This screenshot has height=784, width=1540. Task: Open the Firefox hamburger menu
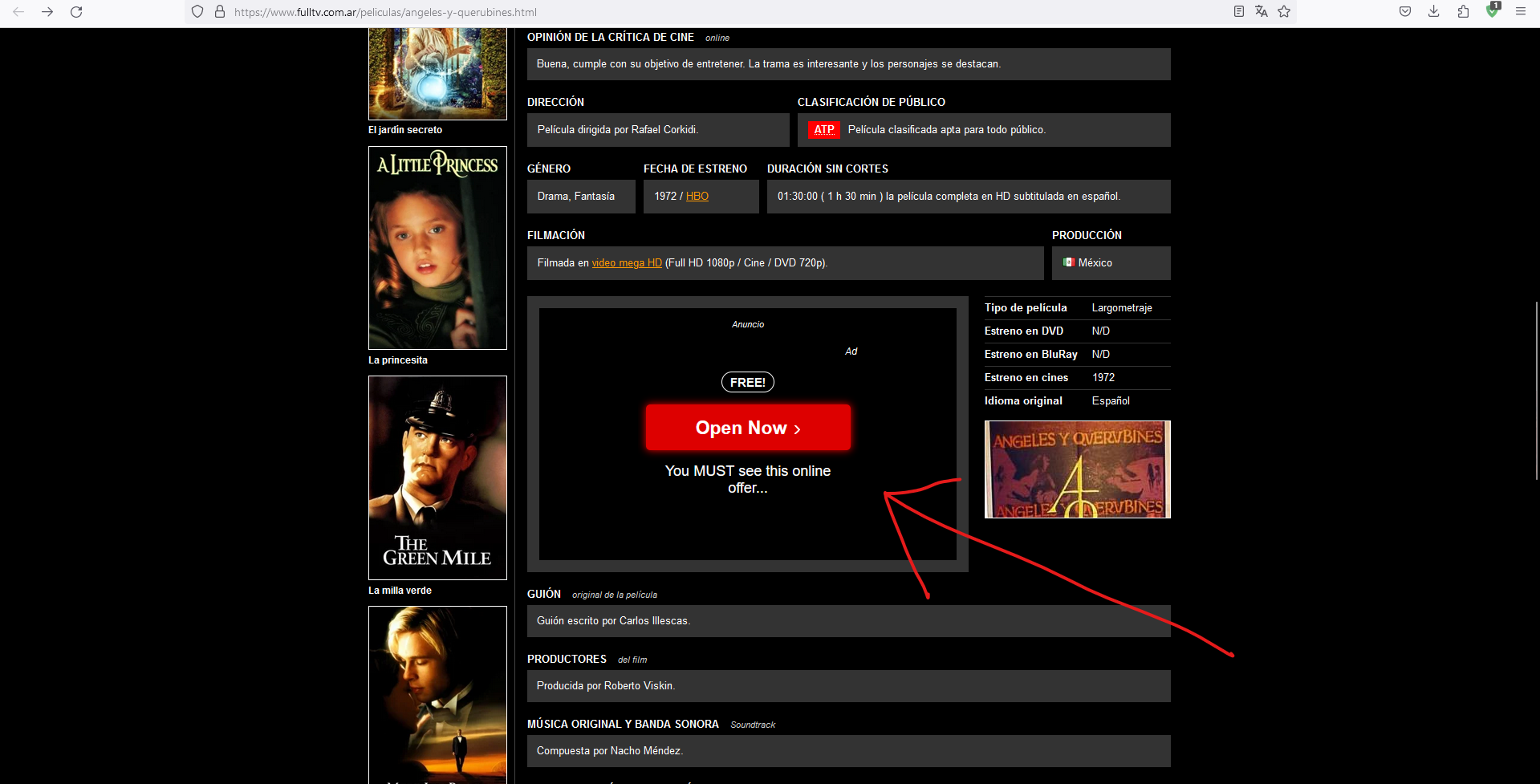pyautogui.click(x=1520, y=11)
